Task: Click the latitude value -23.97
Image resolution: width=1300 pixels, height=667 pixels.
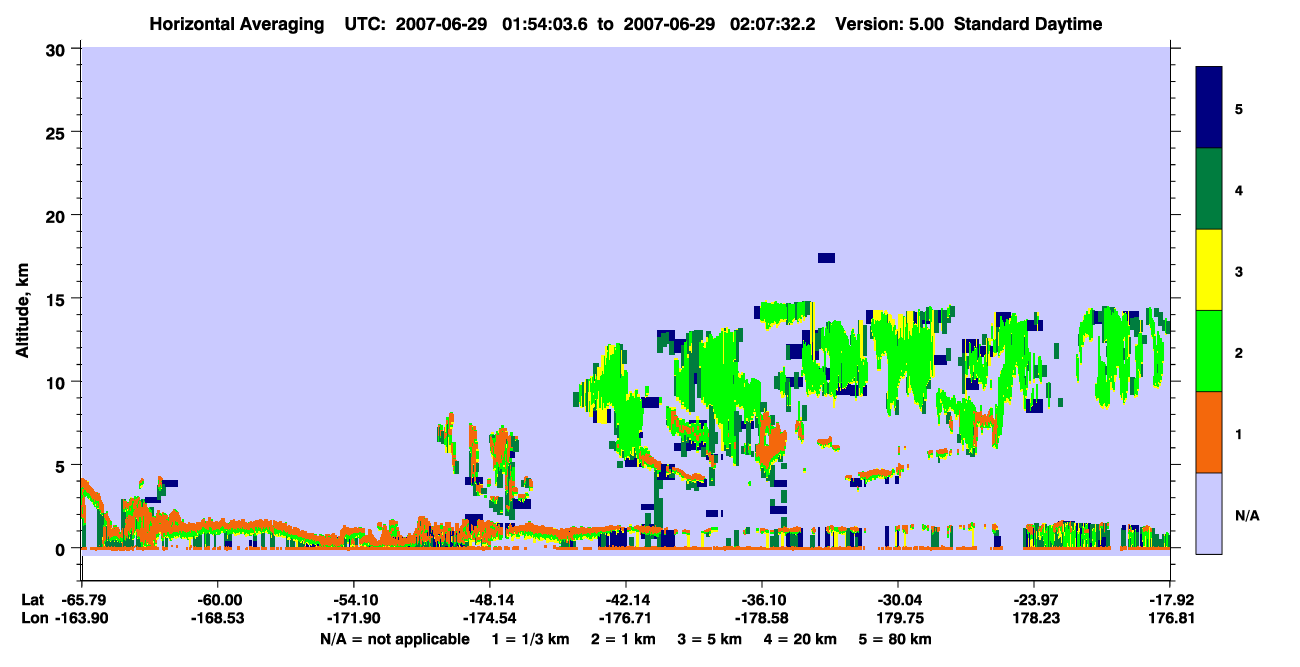Action: 1033,600
